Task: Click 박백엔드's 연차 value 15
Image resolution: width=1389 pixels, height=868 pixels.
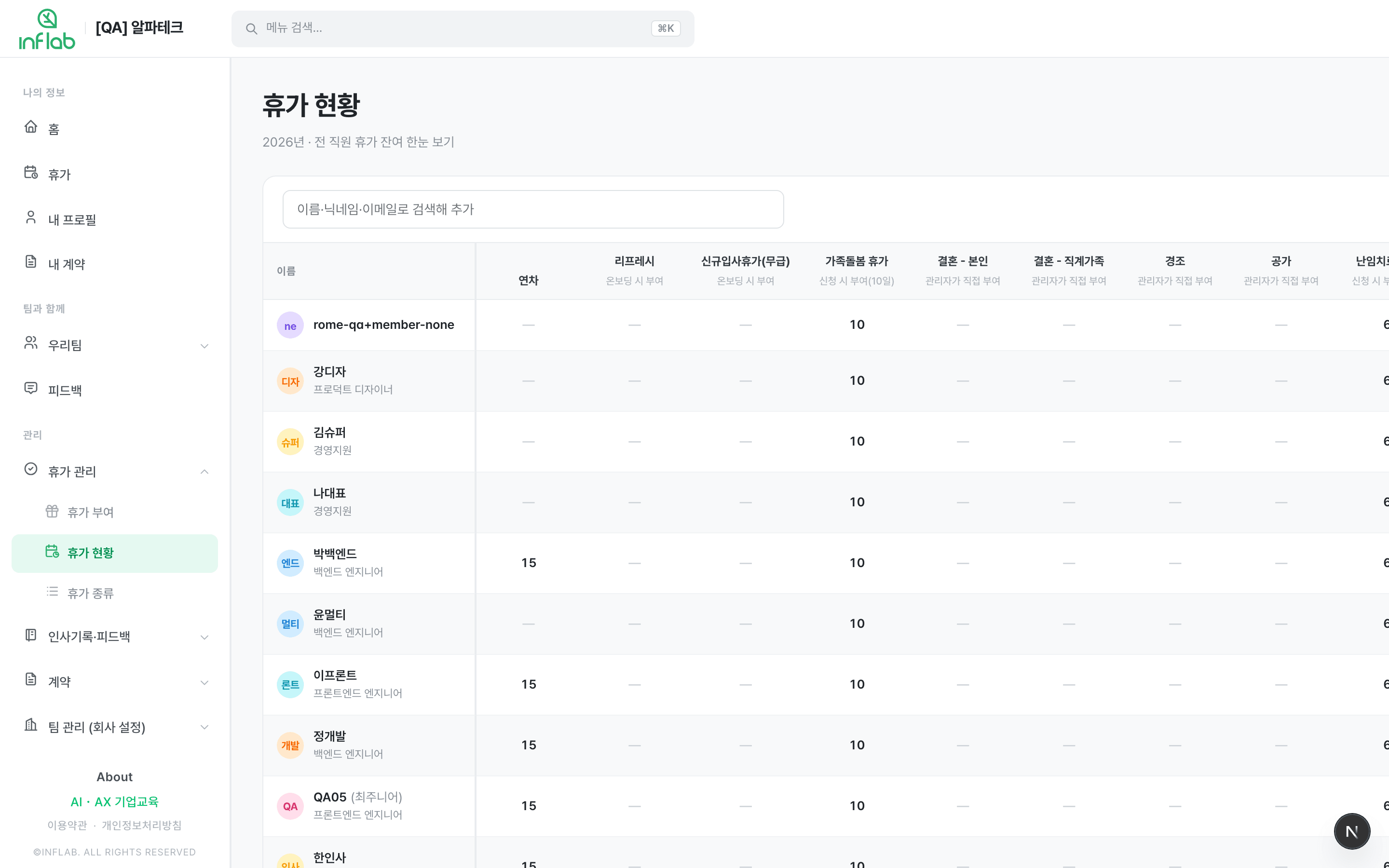Action: click(529, 563)
